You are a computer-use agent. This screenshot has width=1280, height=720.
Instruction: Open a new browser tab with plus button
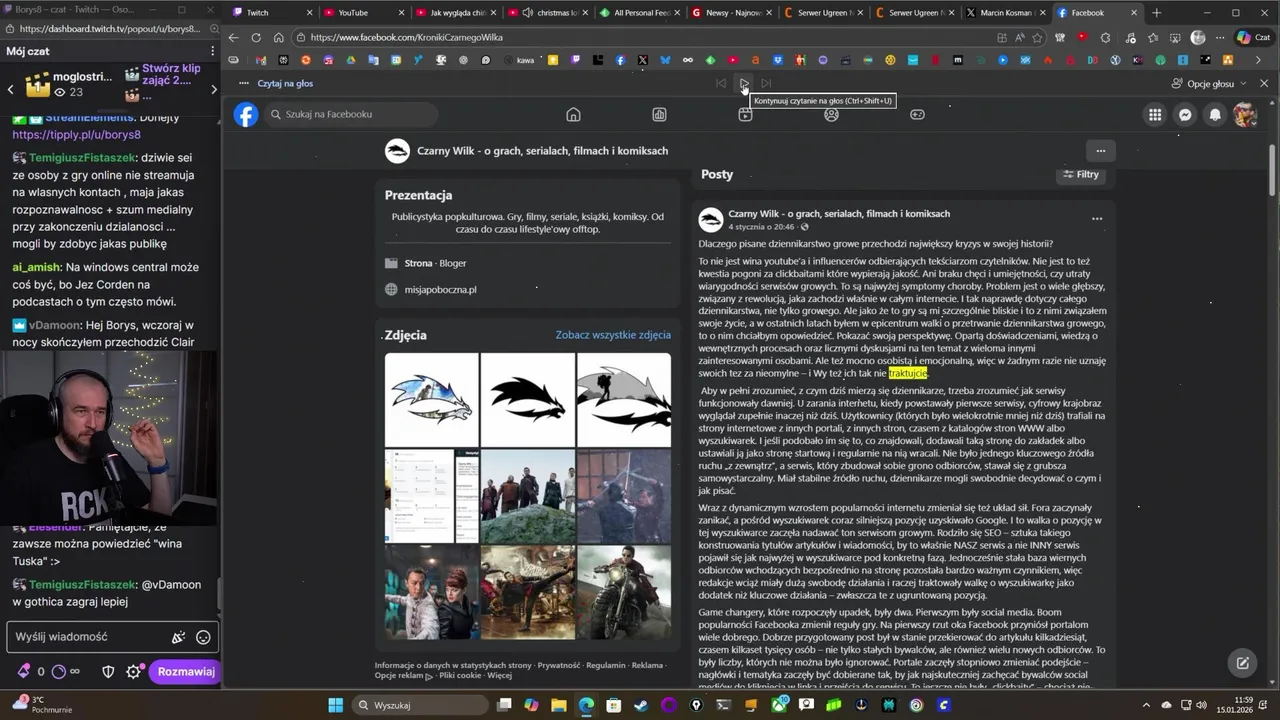point(1157,13)
